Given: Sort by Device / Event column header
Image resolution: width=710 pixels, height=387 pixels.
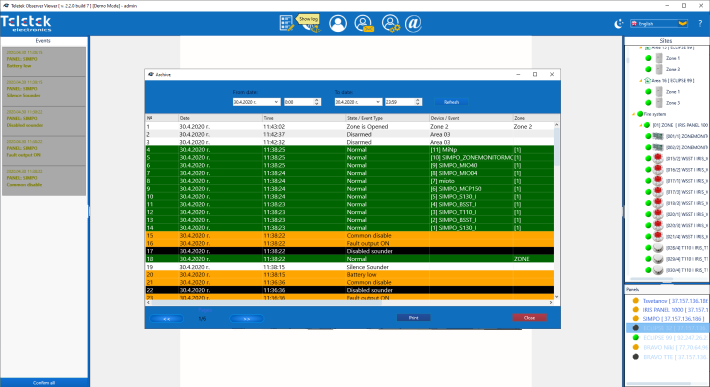Looking at the screenshot, I should (x=471, y=118).
